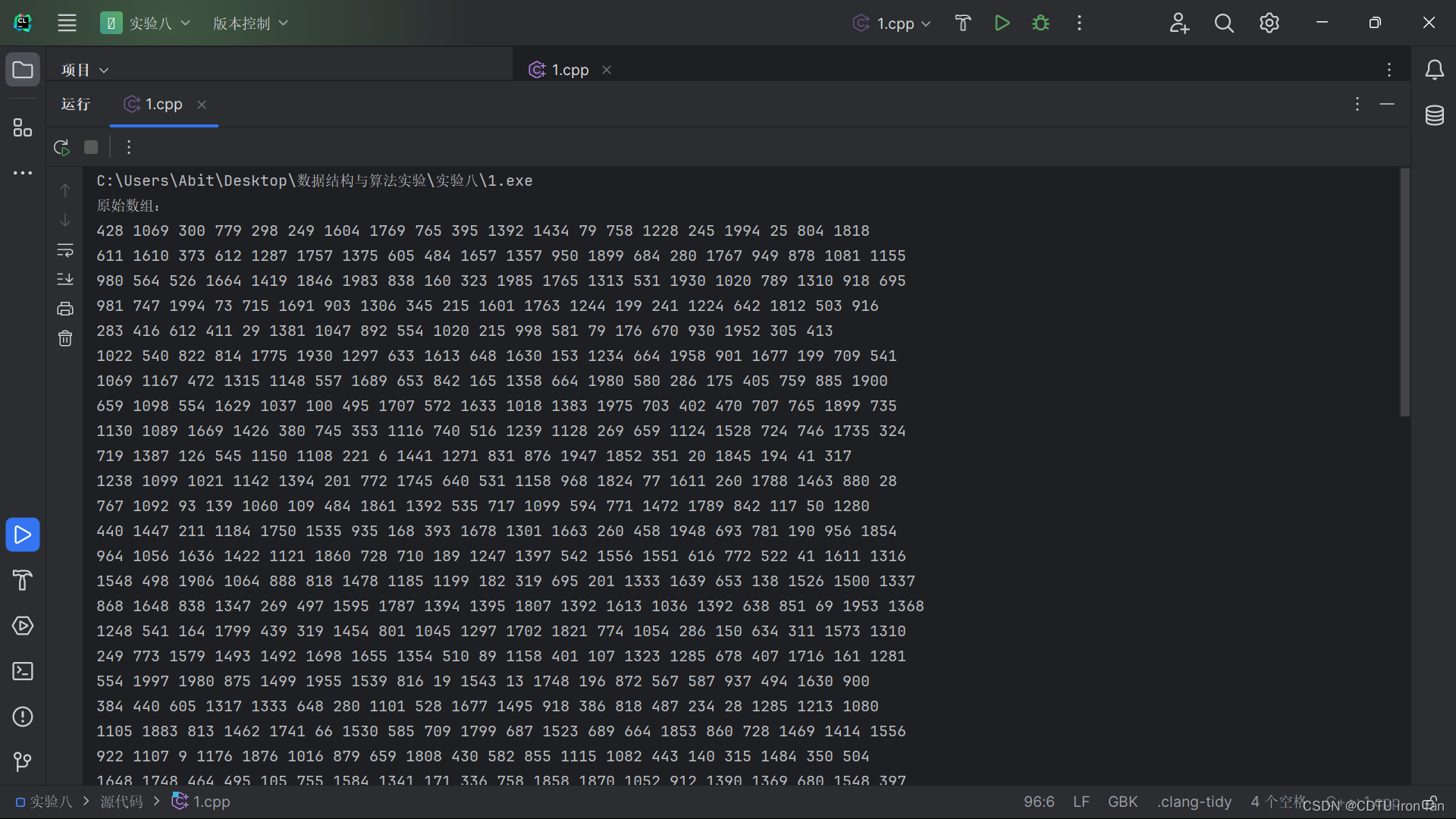Clear all console output
Screen dimensions: 1456x819
(65, 338)
